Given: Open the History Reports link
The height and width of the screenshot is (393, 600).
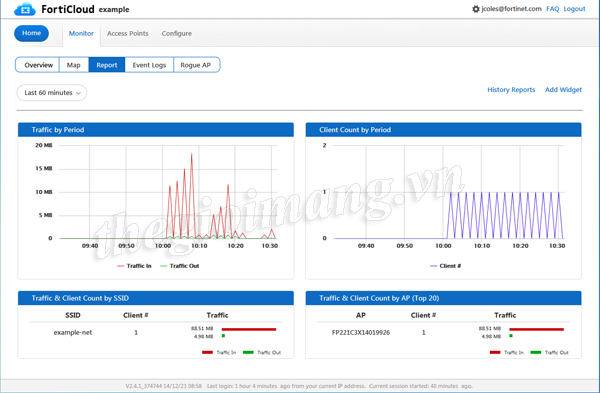Looking at the screenshot, I should (x=511, y=90).
